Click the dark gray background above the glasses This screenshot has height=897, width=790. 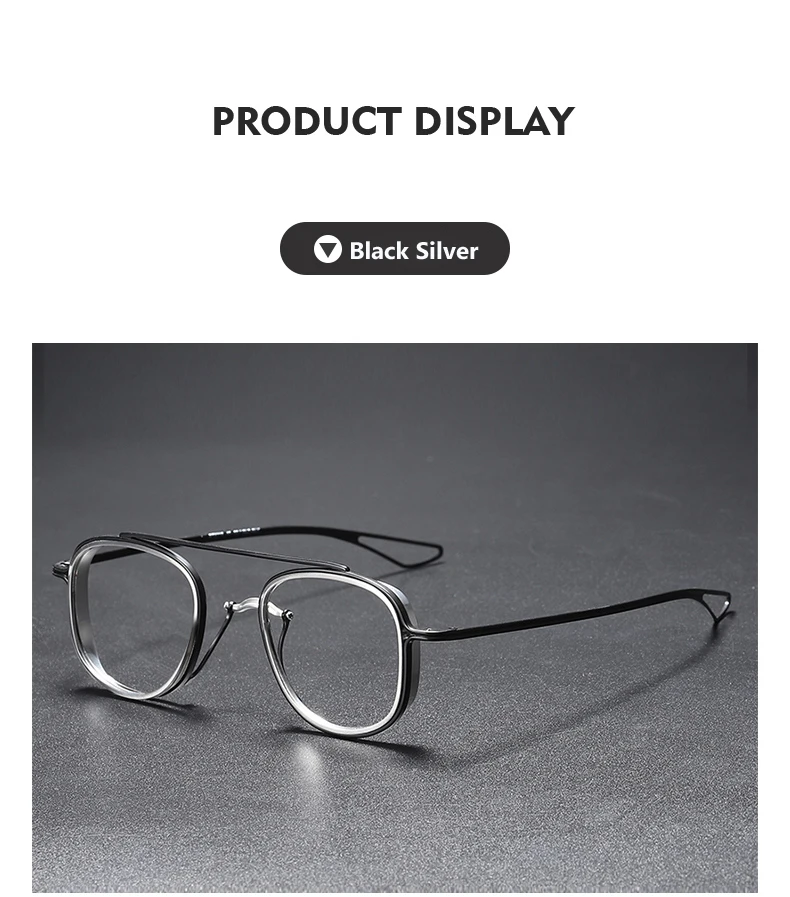click(395, 423)
